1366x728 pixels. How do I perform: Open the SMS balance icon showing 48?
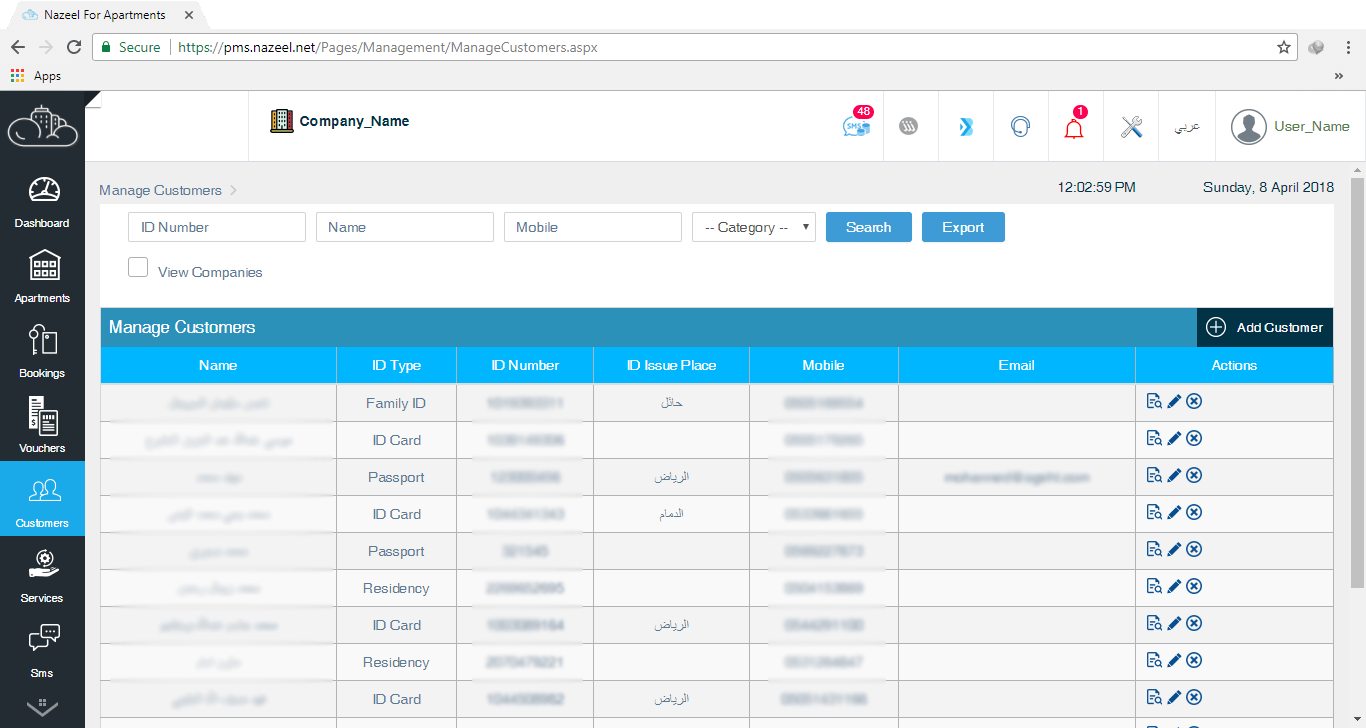[856, 127]
